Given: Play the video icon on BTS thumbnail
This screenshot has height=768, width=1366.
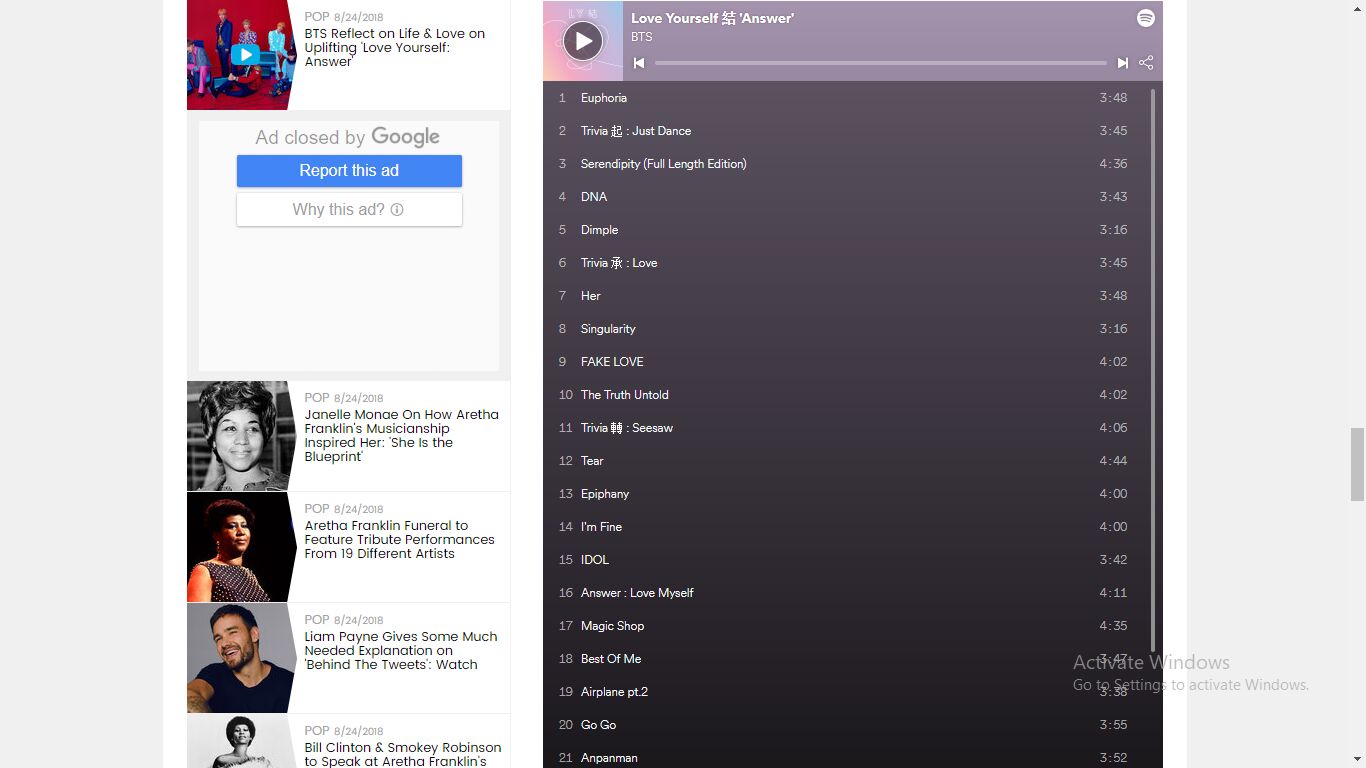Looking at the screenshot, I should coord(245,55).
